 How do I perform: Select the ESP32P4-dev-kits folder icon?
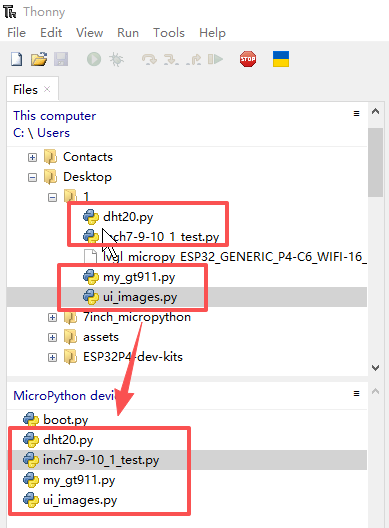coord(70,357)
